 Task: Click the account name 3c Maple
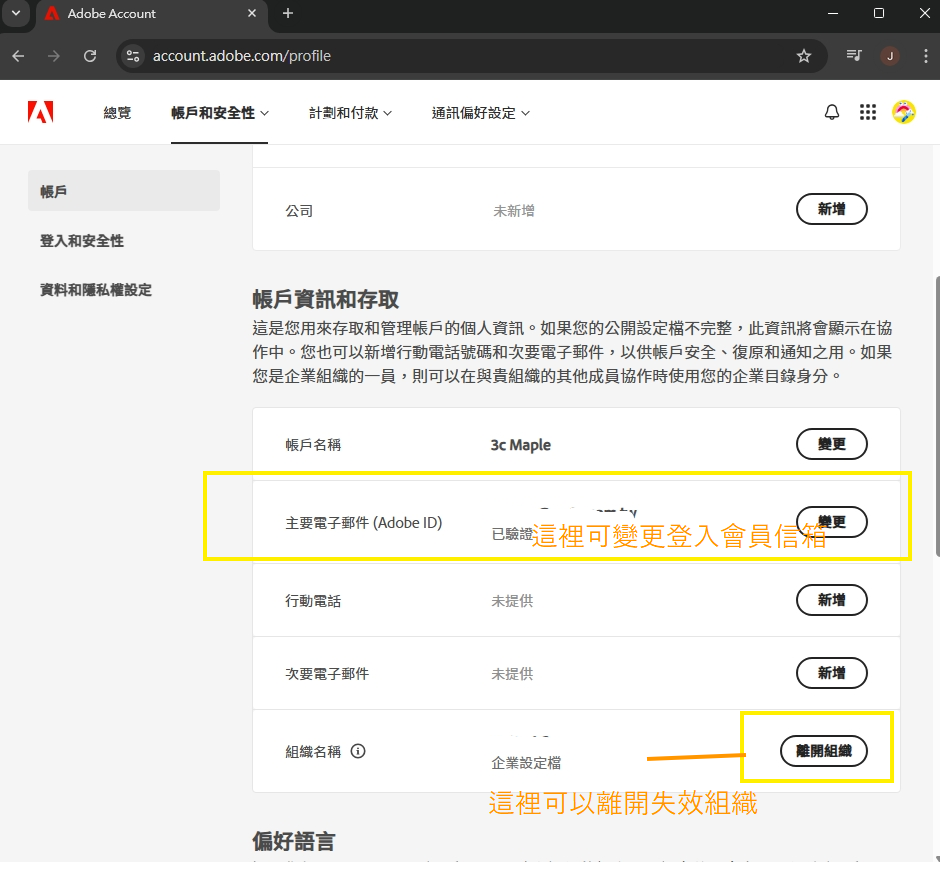coord(520,445)
